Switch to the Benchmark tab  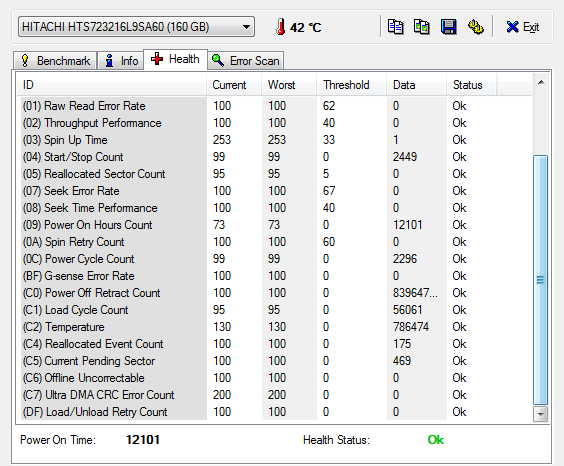point(55,60)
